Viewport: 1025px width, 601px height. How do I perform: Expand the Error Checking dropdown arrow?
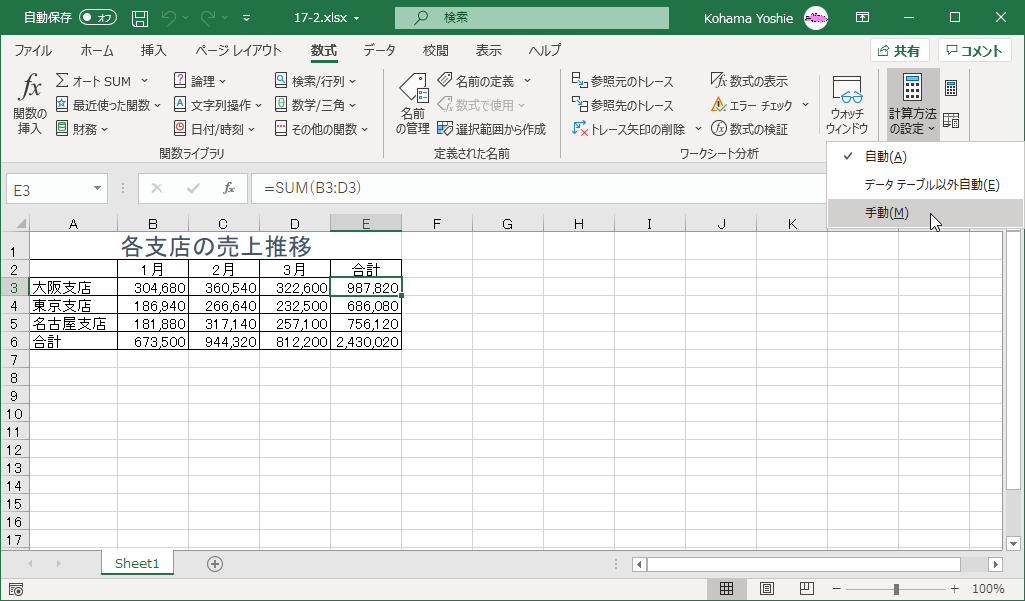(x=805, y=105)
